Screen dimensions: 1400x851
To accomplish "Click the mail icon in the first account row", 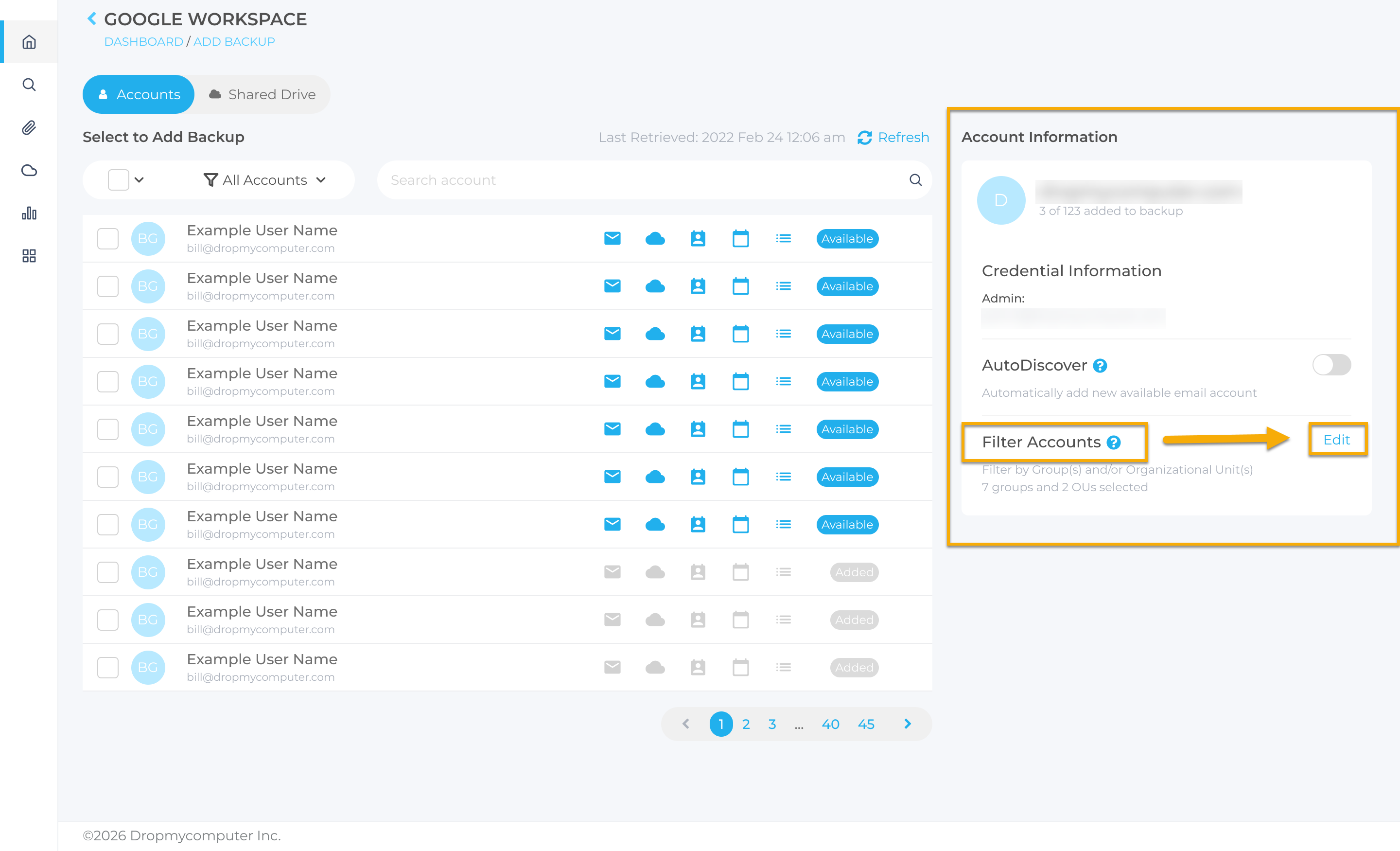I will pyautogui.click(x=612, y=238).
